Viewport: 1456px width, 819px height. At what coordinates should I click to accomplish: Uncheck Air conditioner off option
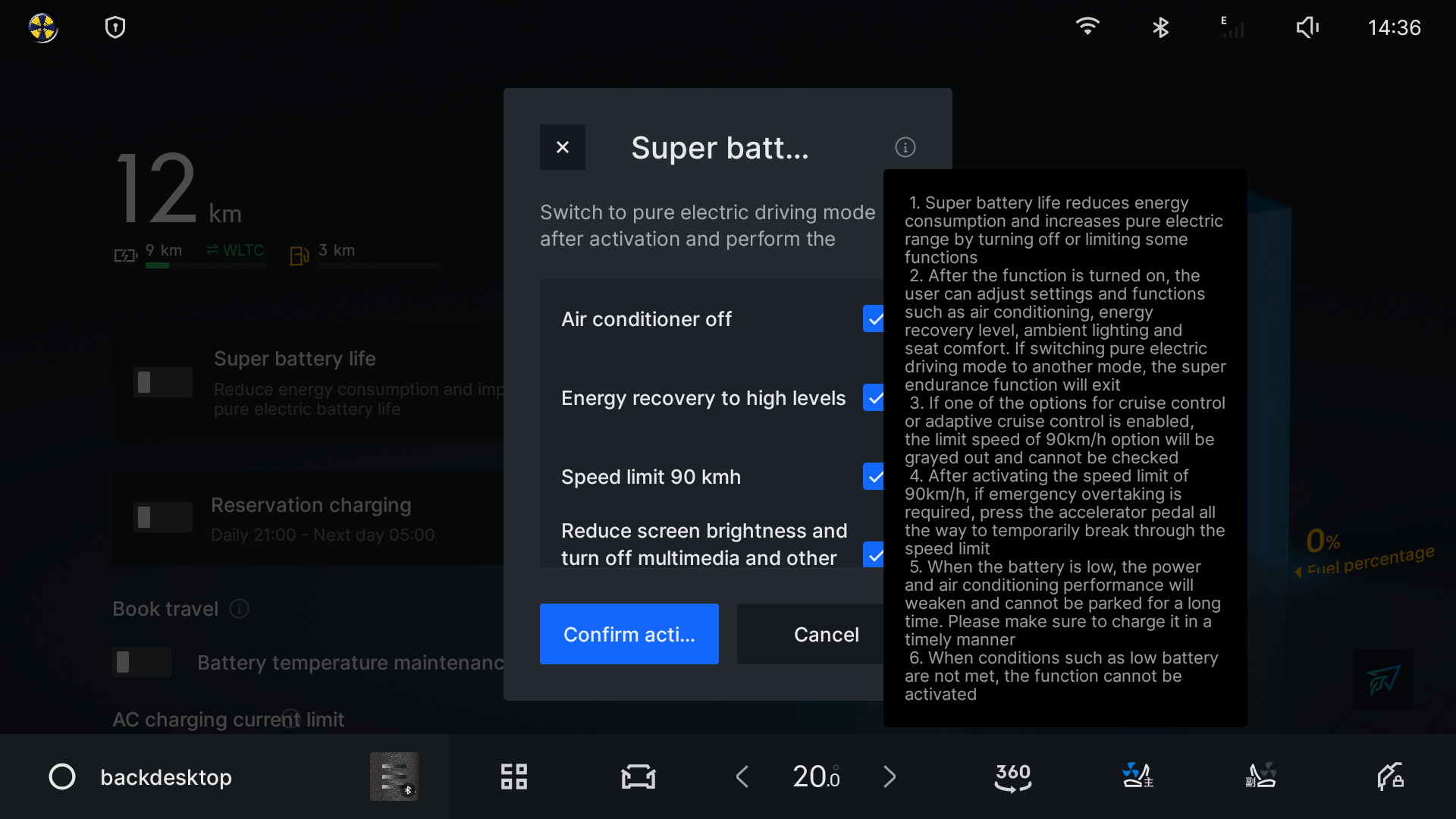pyautogui.click(x=874, y=319)
